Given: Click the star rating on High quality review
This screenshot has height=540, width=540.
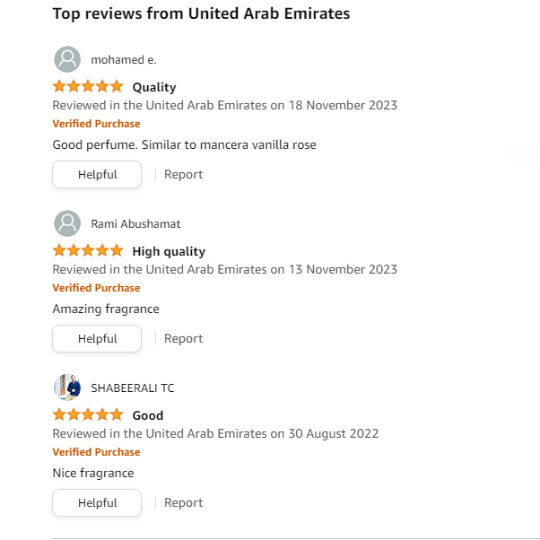Looking at the screenshot, I should click(x=88, y=250).
